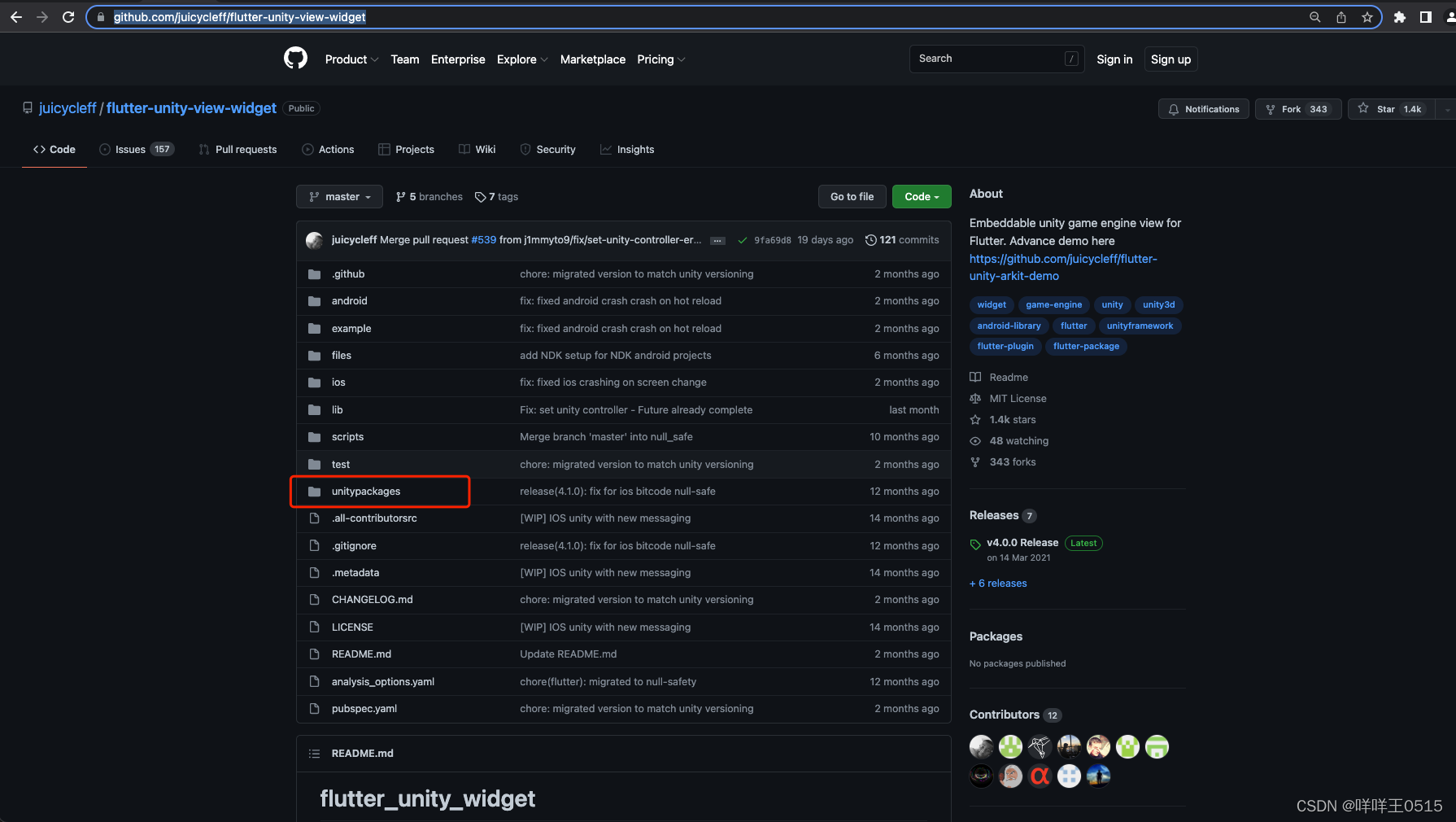Open the 121 commits history

[902, 240]
